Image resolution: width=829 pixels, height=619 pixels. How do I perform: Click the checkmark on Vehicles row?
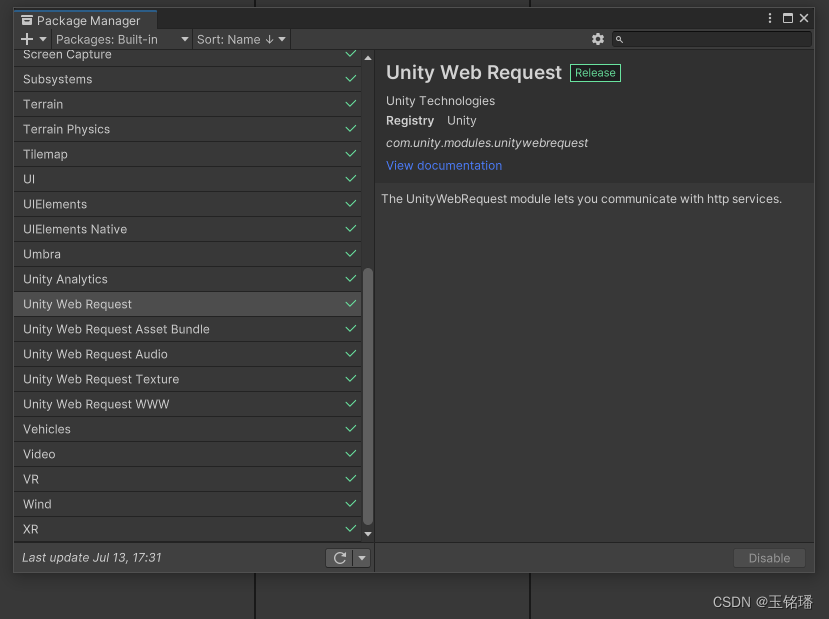350,429
